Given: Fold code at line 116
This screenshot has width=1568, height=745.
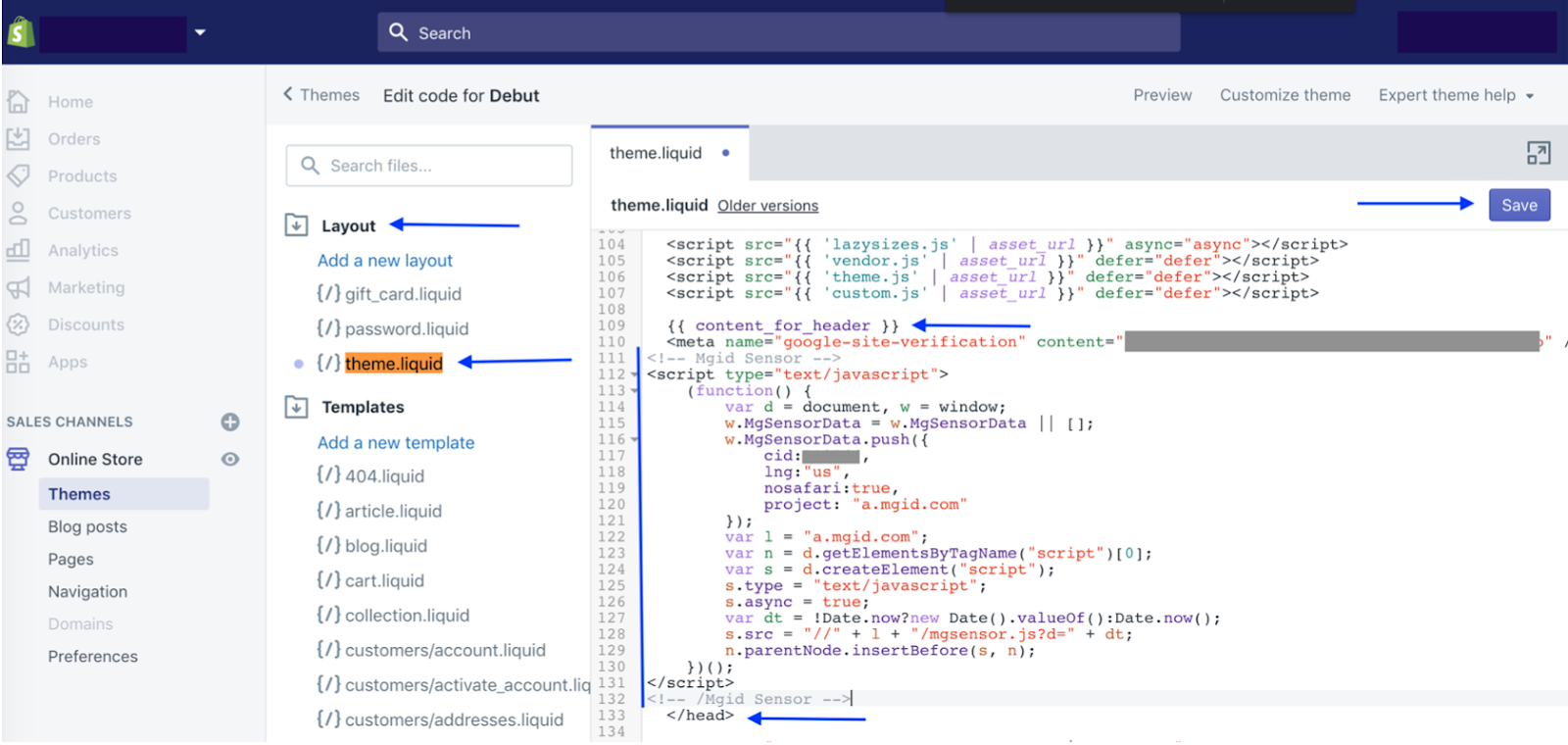Looking at the screenshot, I should [634, 440].
